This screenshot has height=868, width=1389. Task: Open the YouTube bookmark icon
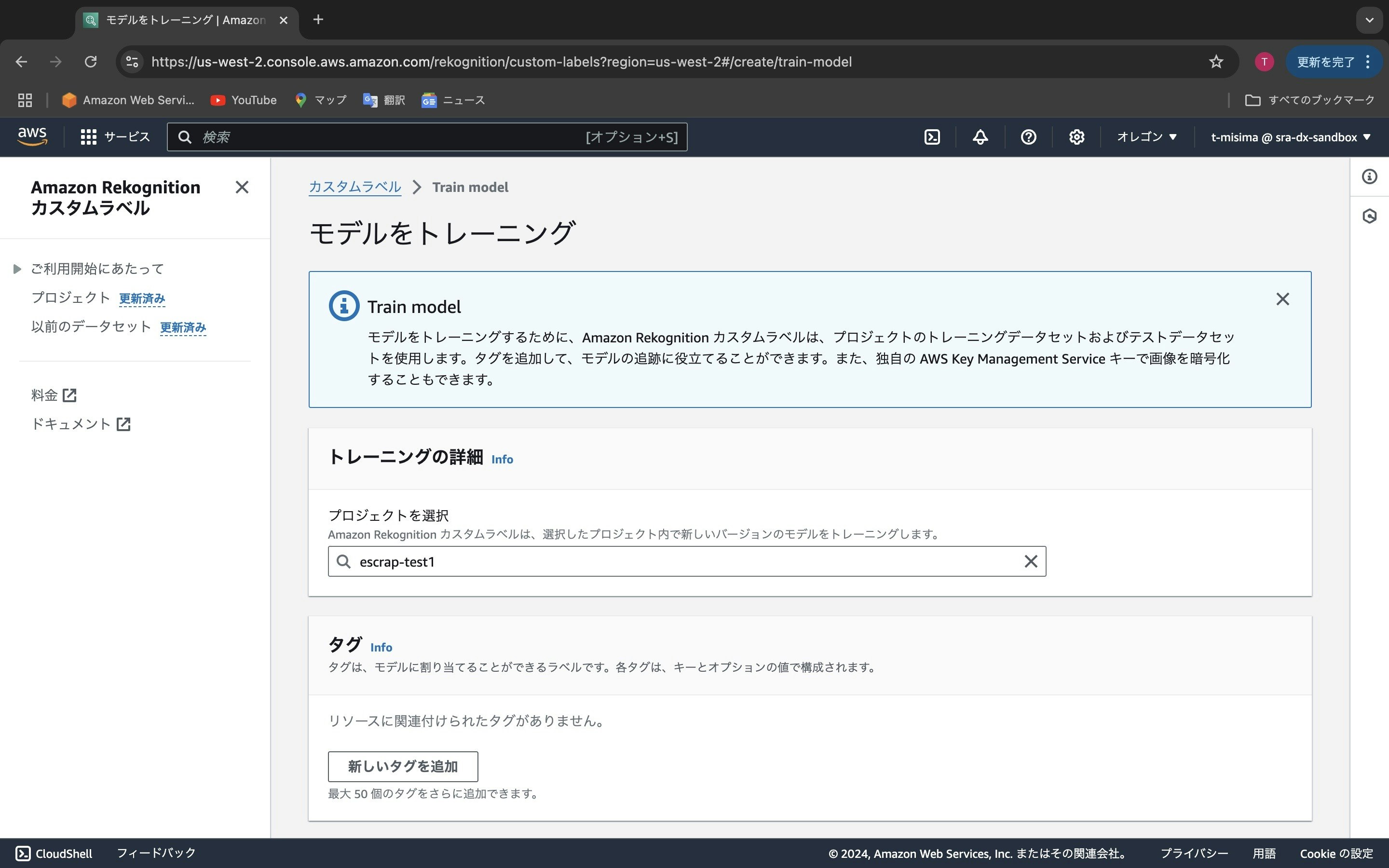pos(218,99)
